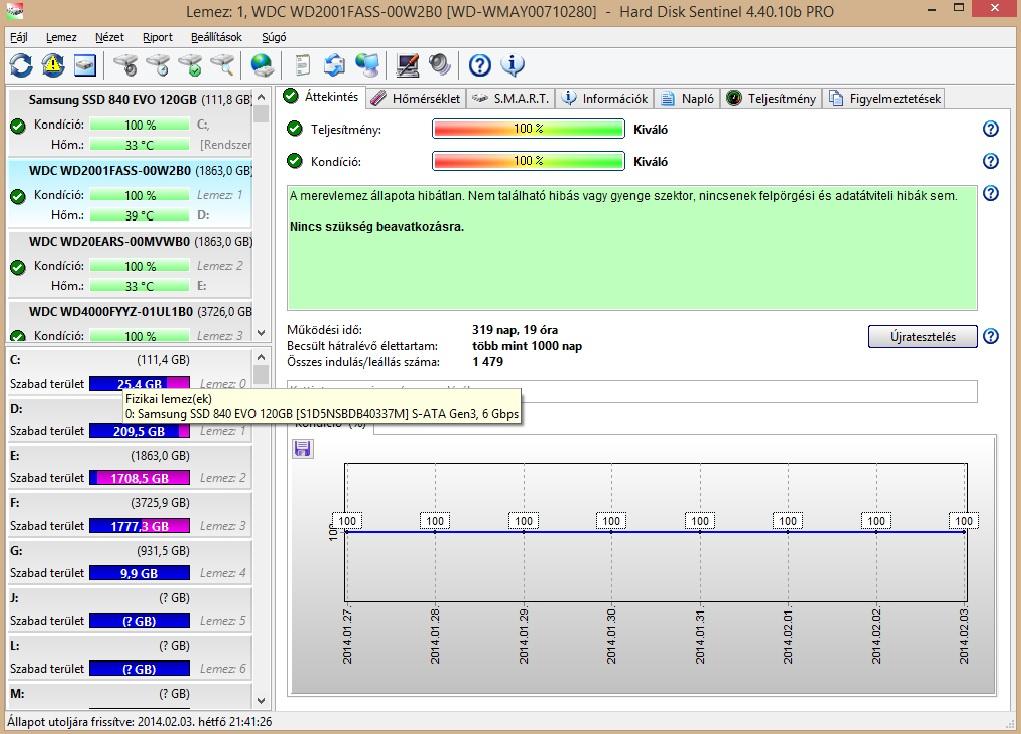Click the refresh icon with yellow warning sign
Image resolution: width=1021 pixels, height=734 pixels.
pyautogui.click(x=53, y=65)
